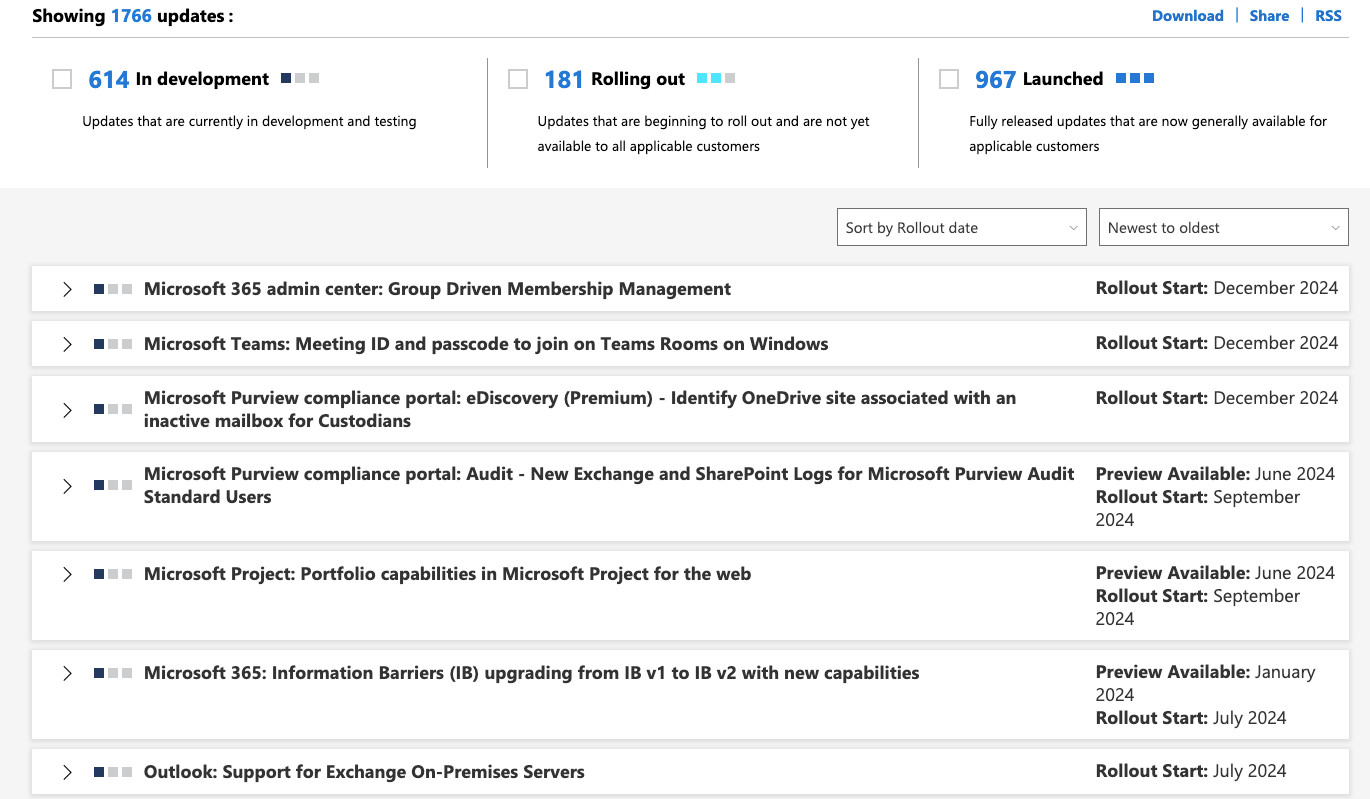Click the Launched description text
The height and width of the screenshot is (799, 1370).
pyautogui.click(x=1148, y=134)
